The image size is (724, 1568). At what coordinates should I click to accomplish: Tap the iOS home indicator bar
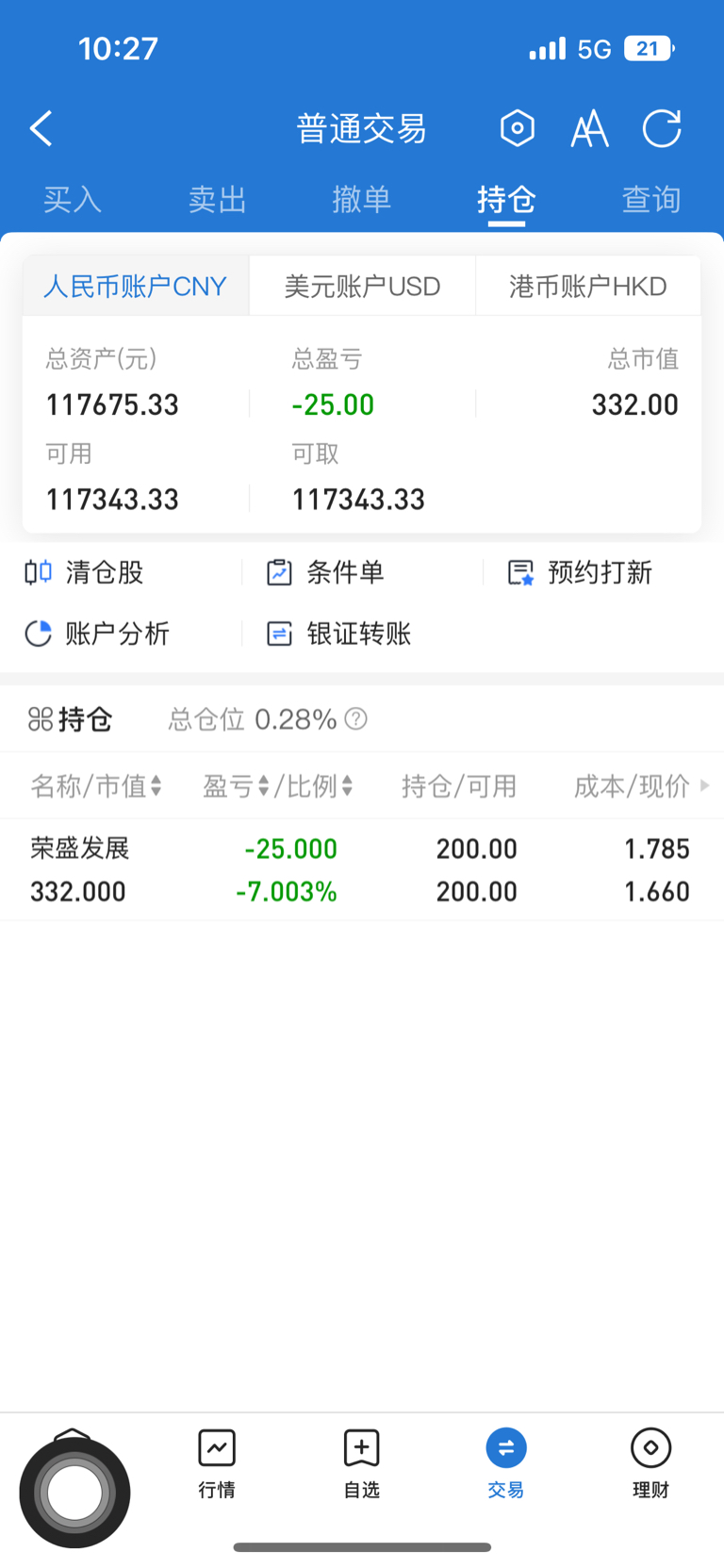coord(362,1547)
